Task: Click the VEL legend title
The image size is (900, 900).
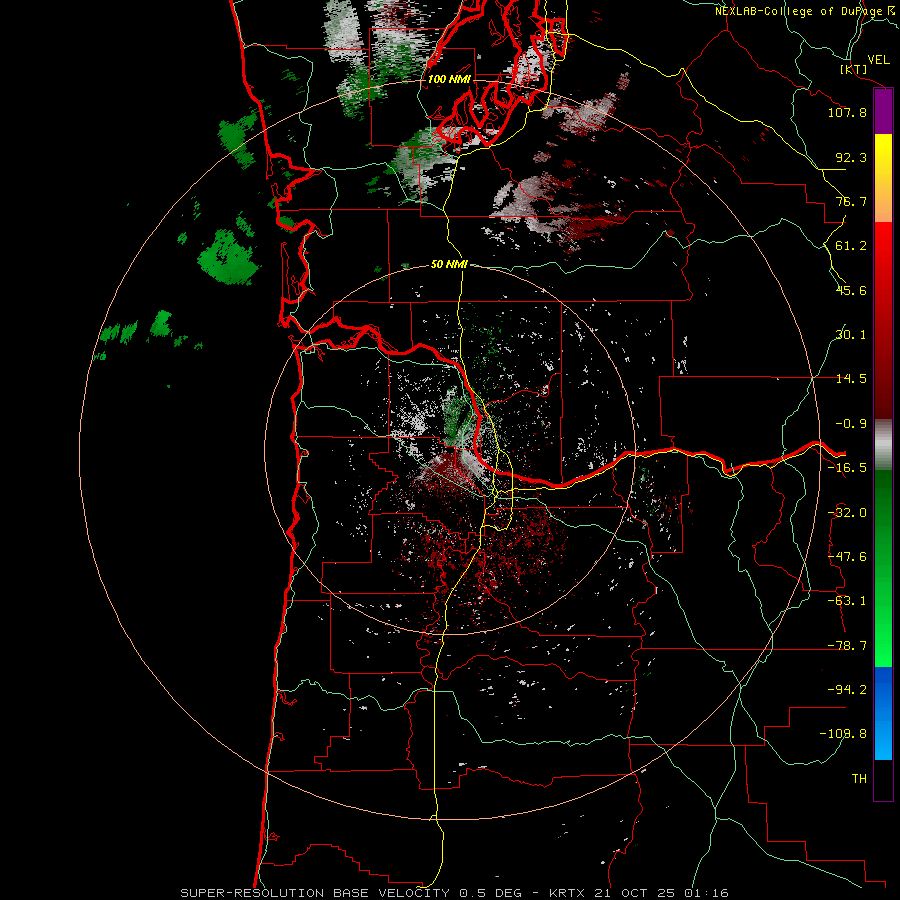Action: pos(878,60)
